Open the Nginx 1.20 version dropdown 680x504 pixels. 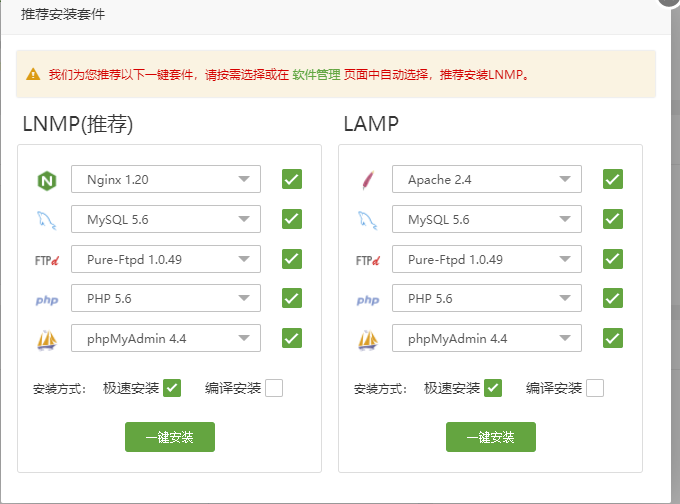click(166, 179)
